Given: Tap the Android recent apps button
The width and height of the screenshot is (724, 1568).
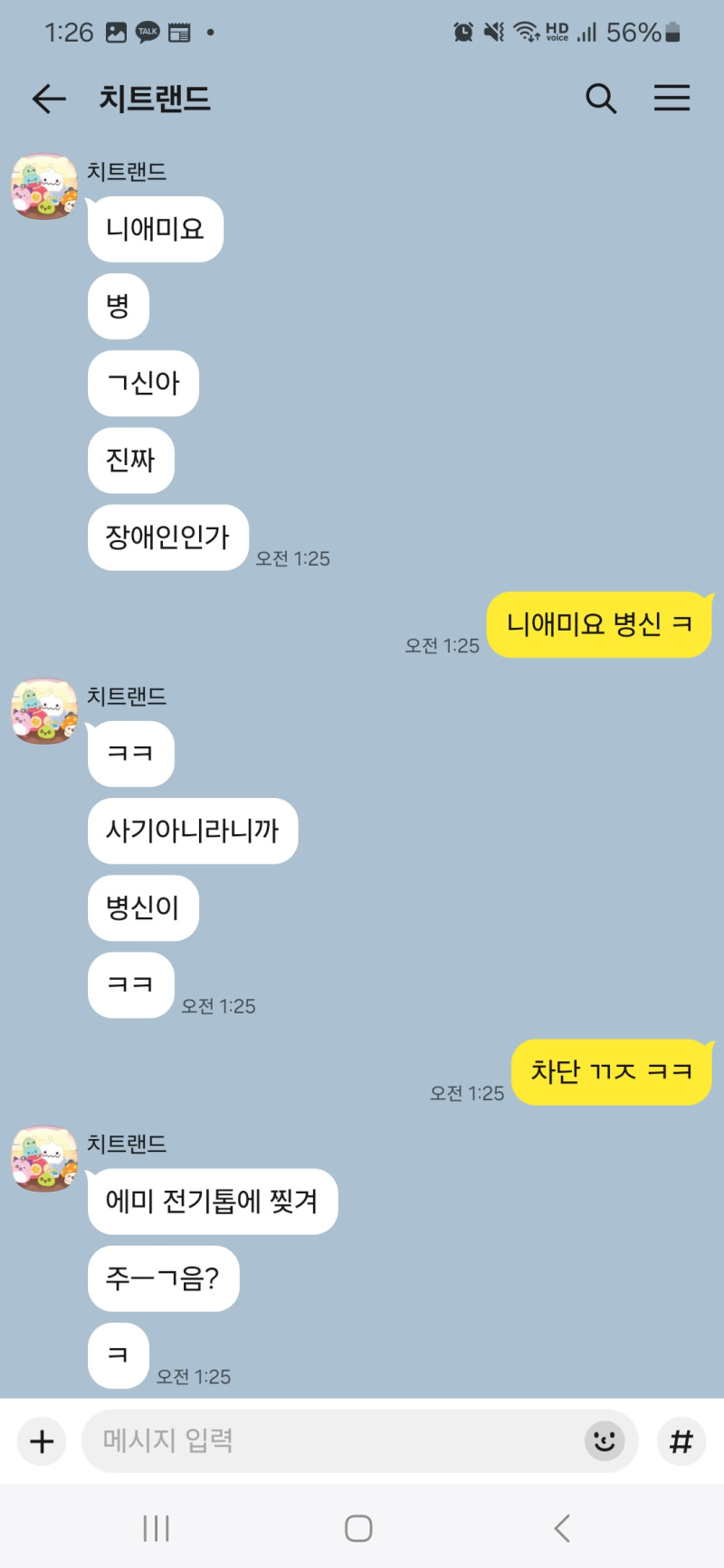Looking at the screenshot, I should coord(157,1528).
